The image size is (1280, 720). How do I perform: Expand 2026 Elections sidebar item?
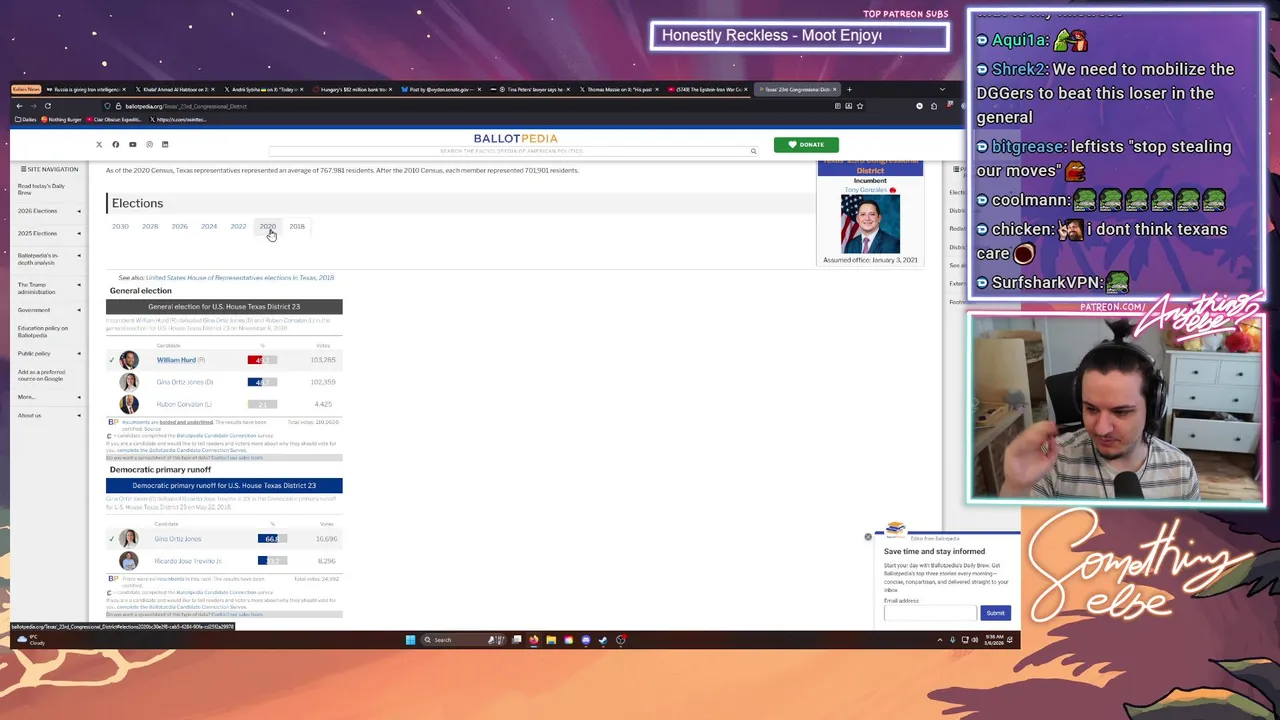coord(79,211)
